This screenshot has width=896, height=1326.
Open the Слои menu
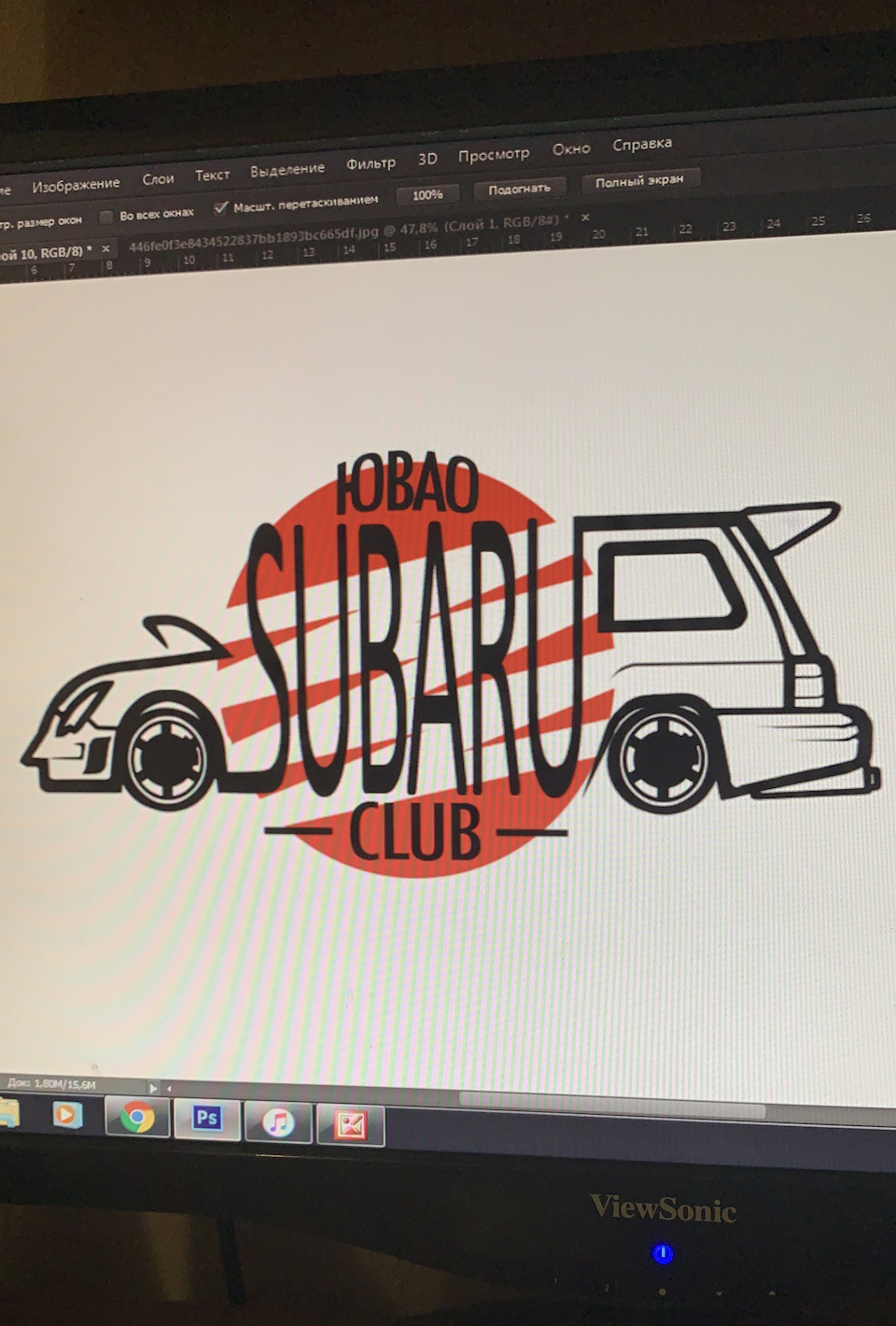[158, 179]
